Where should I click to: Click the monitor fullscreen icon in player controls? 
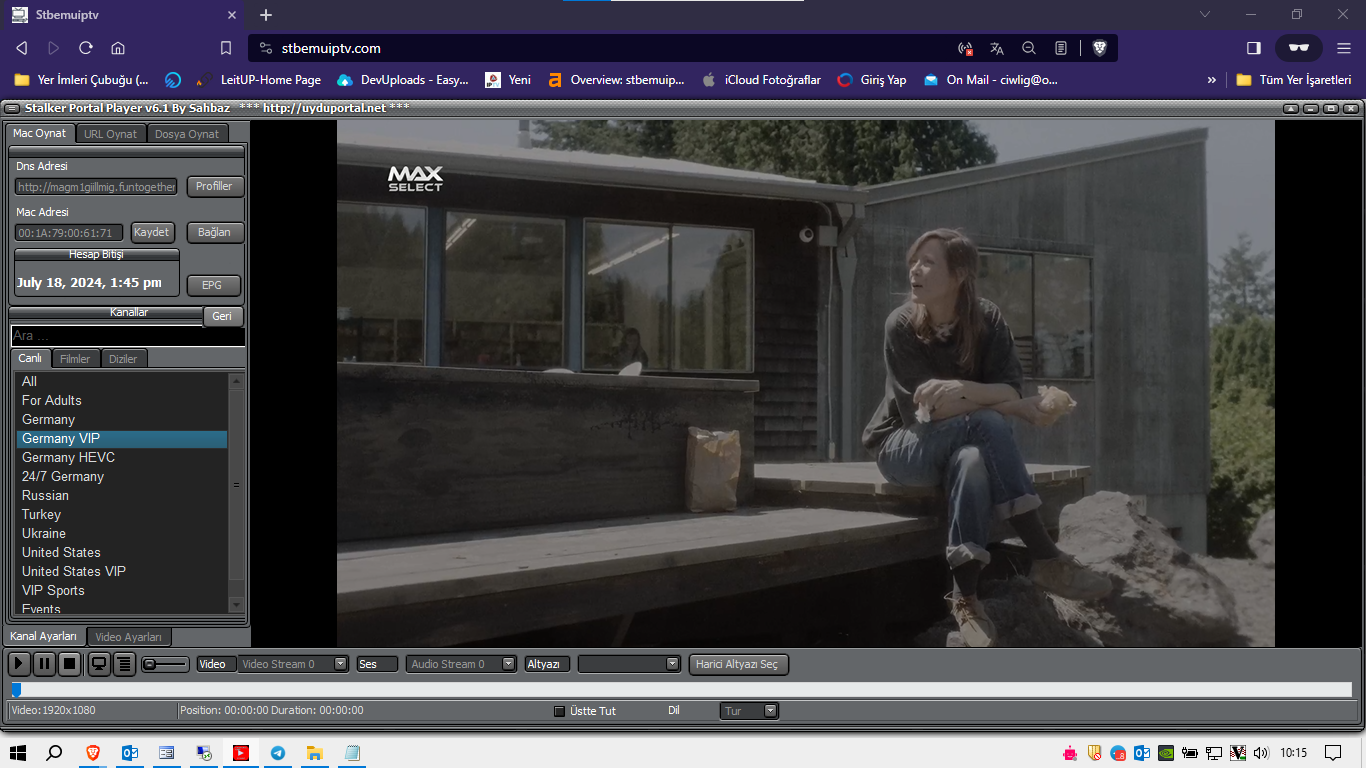(x=99, y=663)
